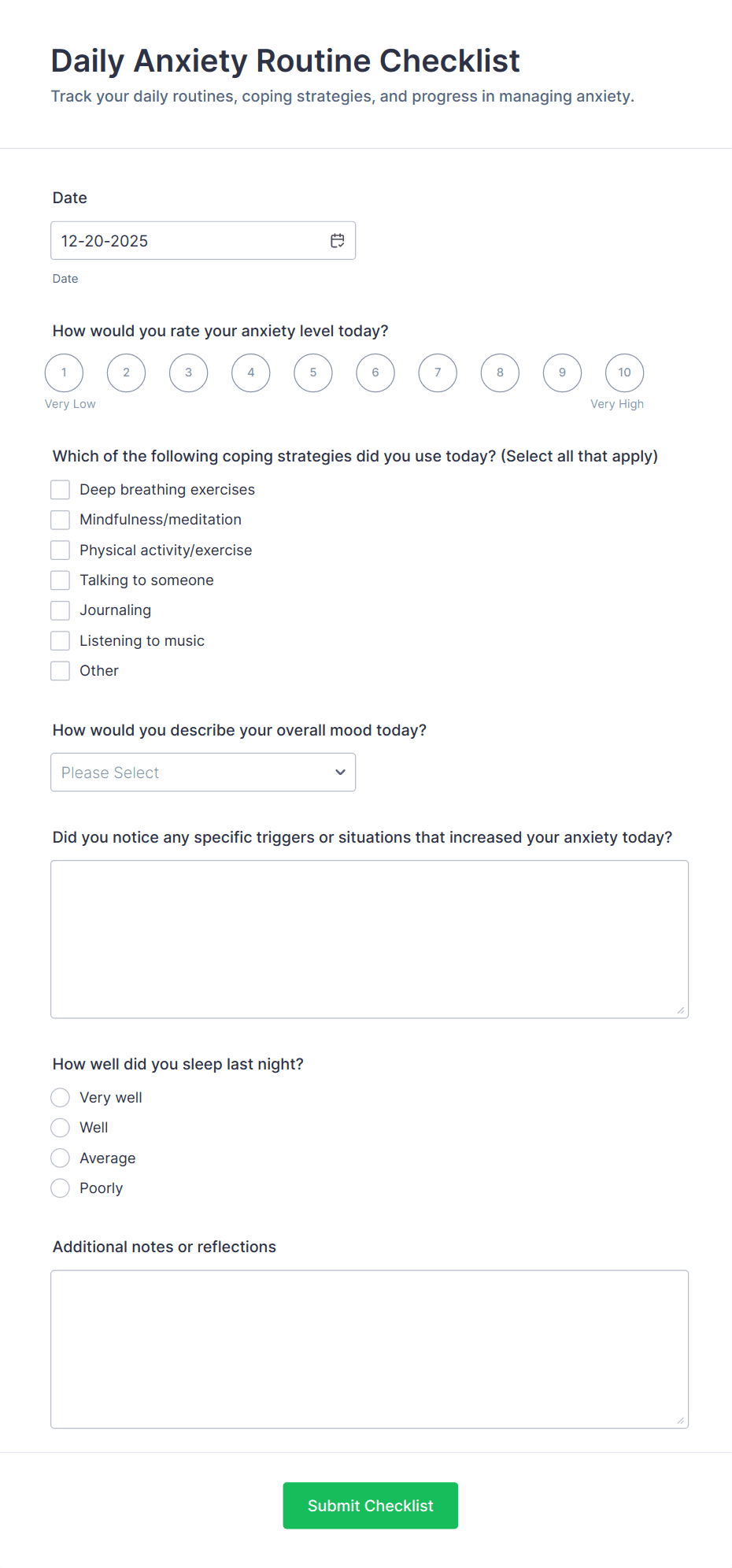Open the calendar date picker icon
Viewport: 732px width, 1568px height.
(337, 241)
